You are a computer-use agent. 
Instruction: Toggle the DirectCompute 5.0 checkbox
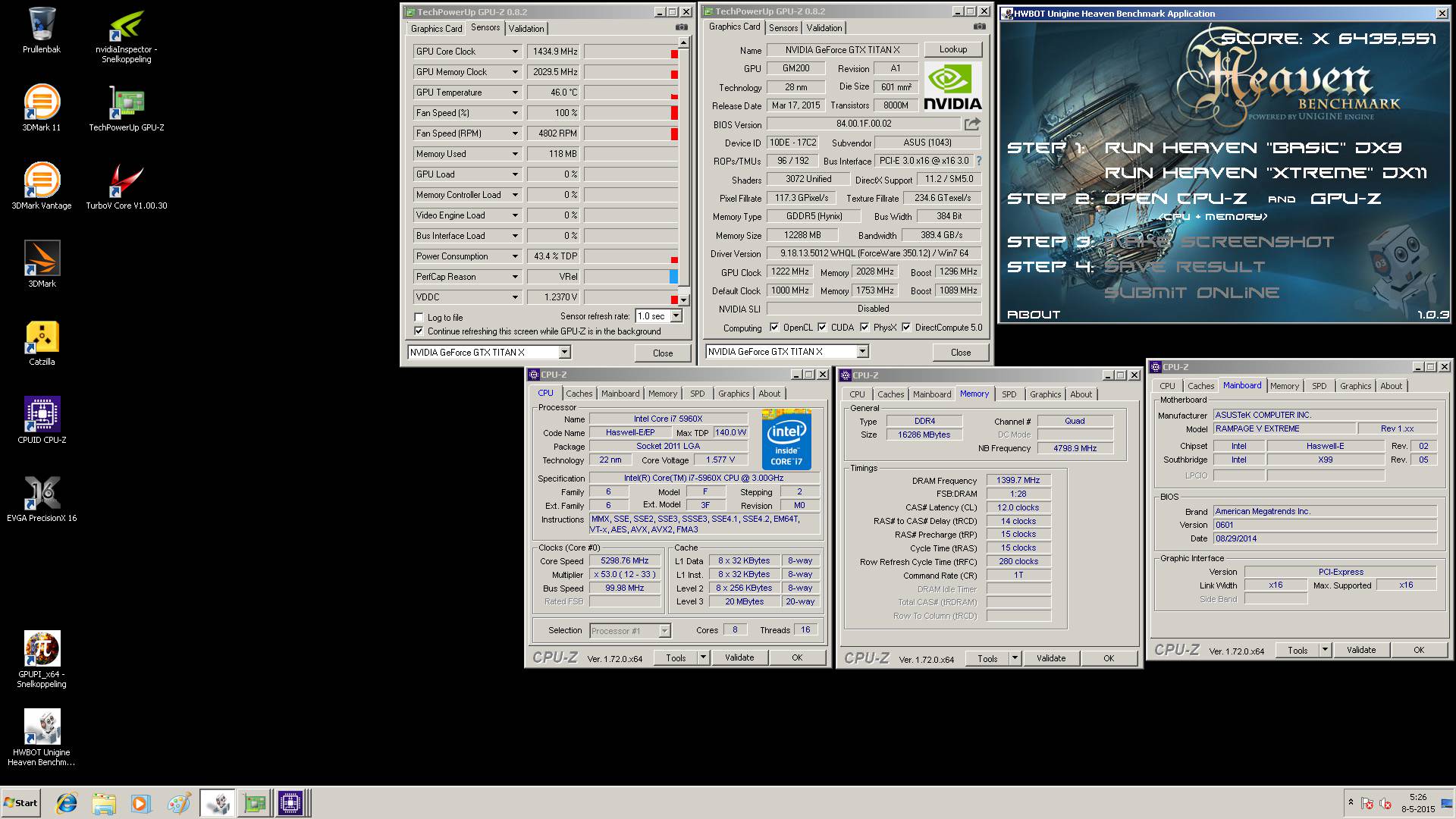[x=906, y=328]
